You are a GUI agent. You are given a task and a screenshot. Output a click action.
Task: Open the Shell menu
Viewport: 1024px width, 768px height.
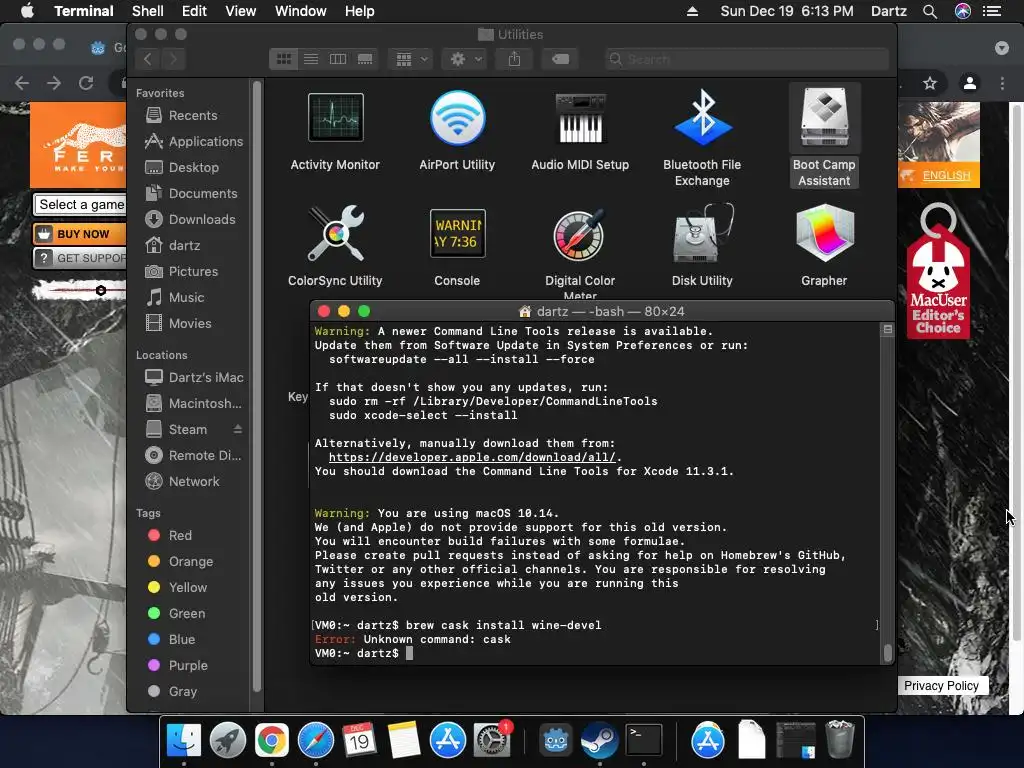[x=148, y=11]
